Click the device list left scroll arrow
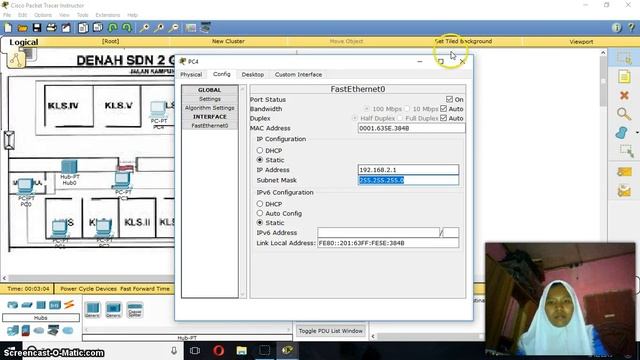Viewport: 640px width, 360px height. tap(86, 329)
